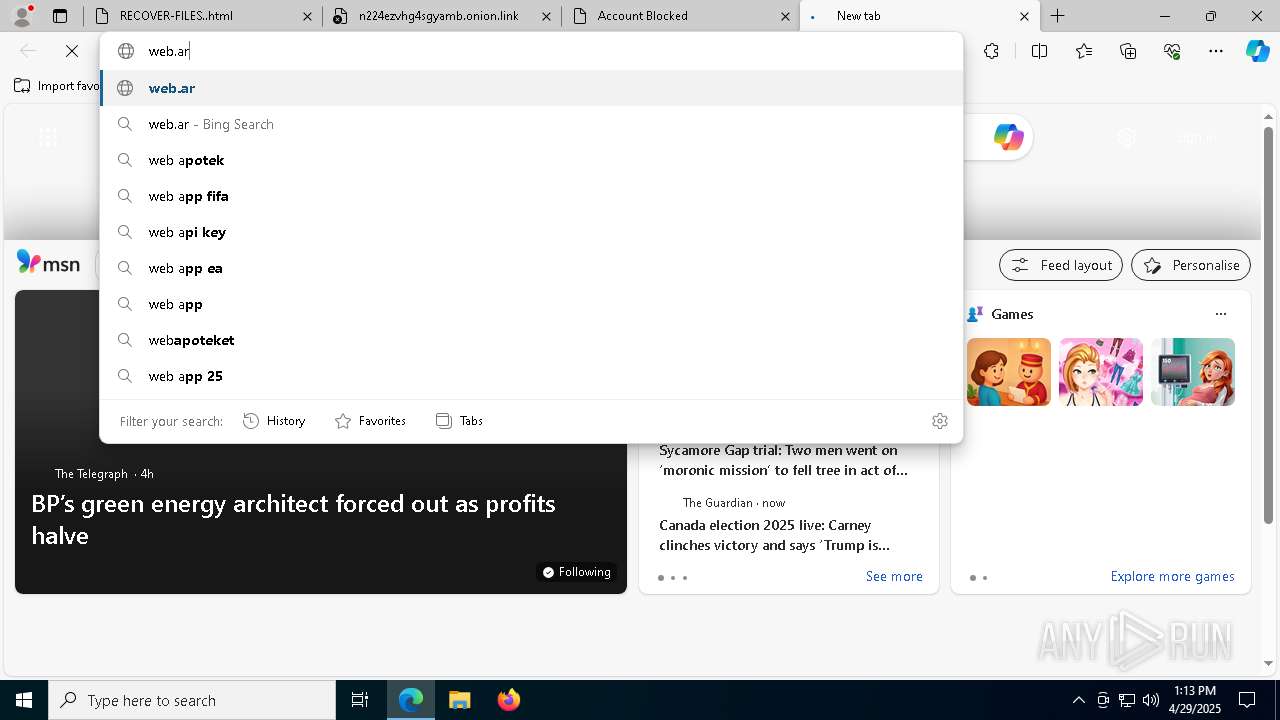Screen dimensions: 1280x720
Task: Filter search by Tabs
Action: point(460,421)
